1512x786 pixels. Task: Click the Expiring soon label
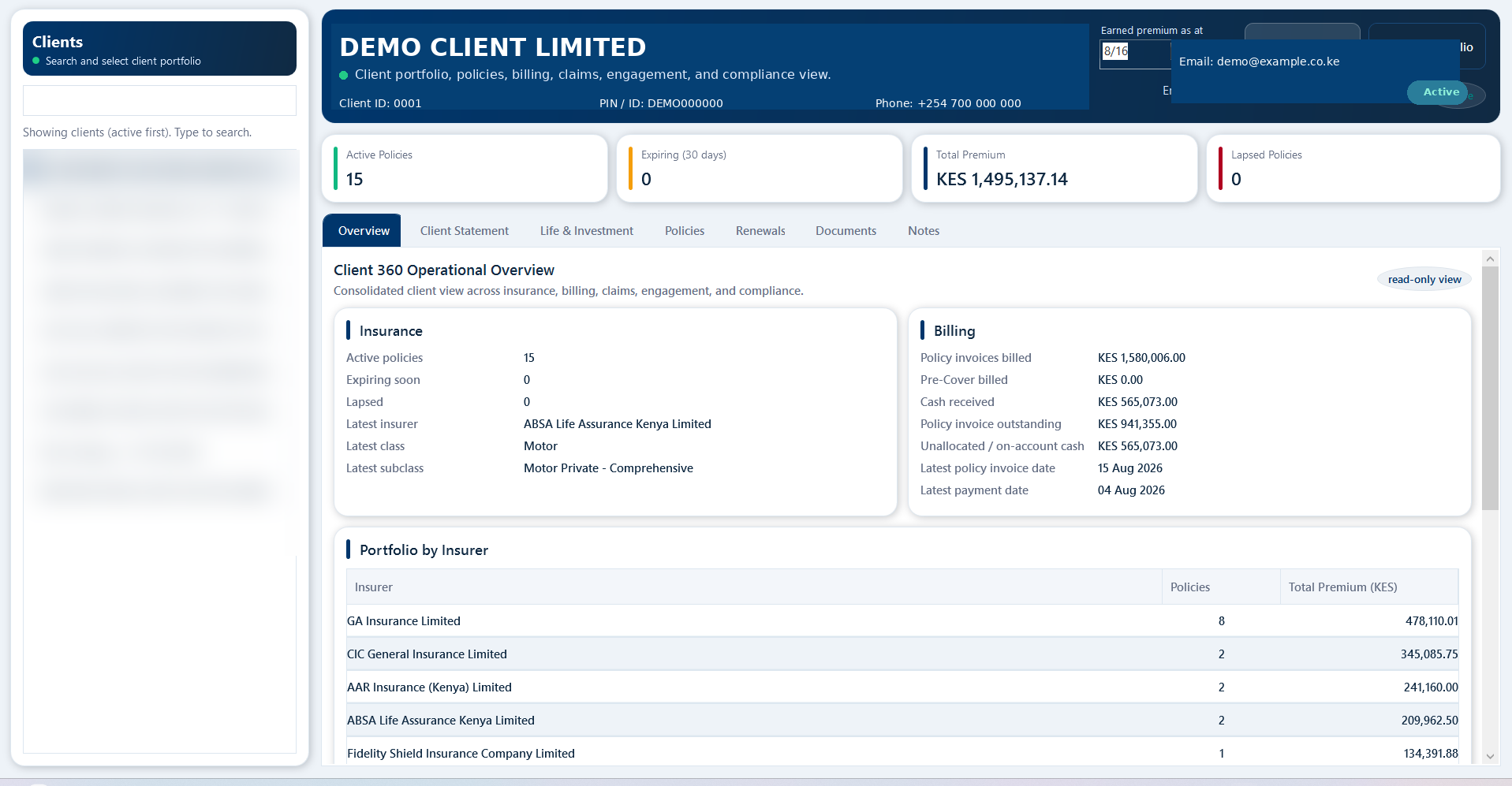pyautogui.click(x=383, y=380)
